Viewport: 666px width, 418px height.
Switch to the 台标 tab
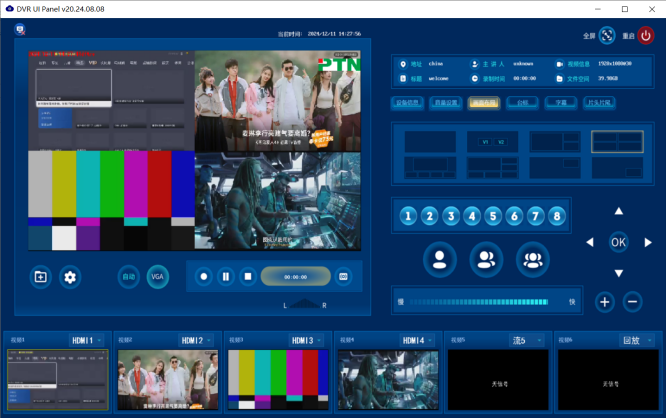coord(522,103)
